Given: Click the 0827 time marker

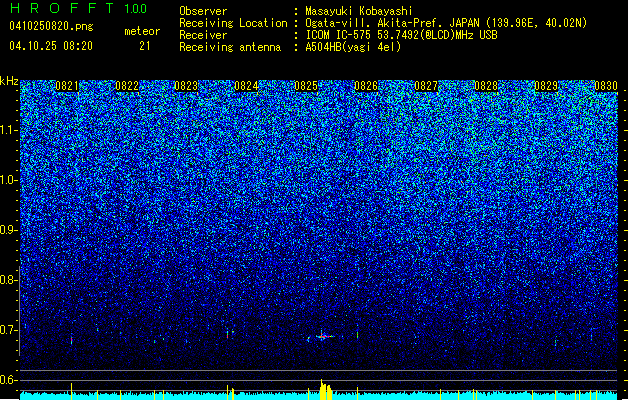Looking at the screenshot, I should pyautogui.click(x=426, y=86).
